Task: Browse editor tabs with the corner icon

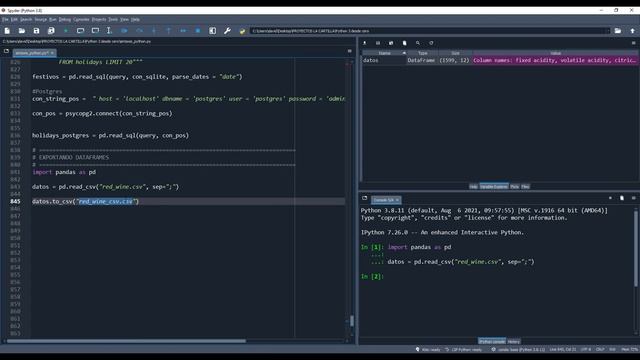Action: coord(6,51)
